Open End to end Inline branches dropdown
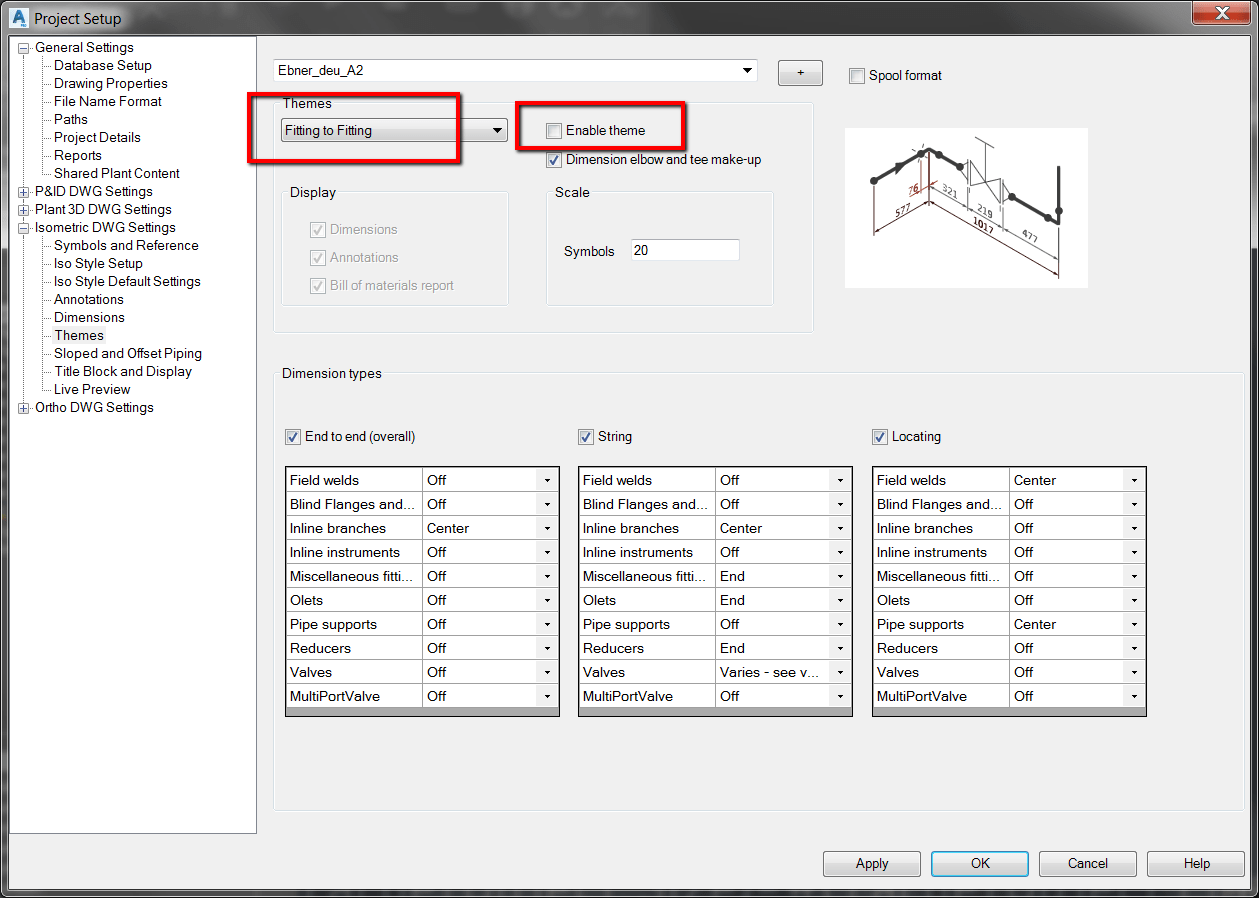Viewport: 1259px width, 898px height. point(548,529)
